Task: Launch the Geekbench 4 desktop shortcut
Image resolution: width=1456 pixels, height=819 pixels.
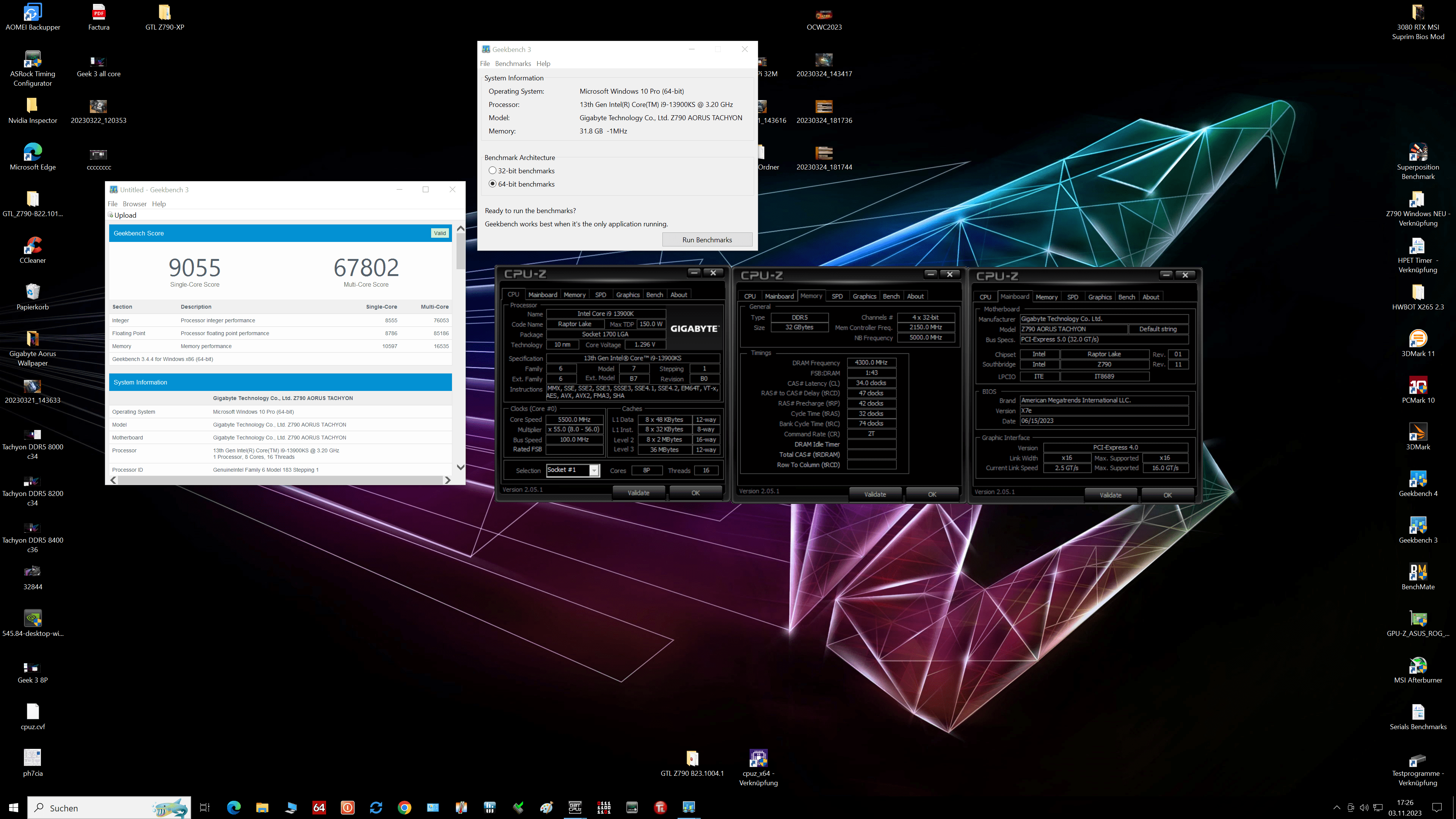Action: pos(1418,484)
